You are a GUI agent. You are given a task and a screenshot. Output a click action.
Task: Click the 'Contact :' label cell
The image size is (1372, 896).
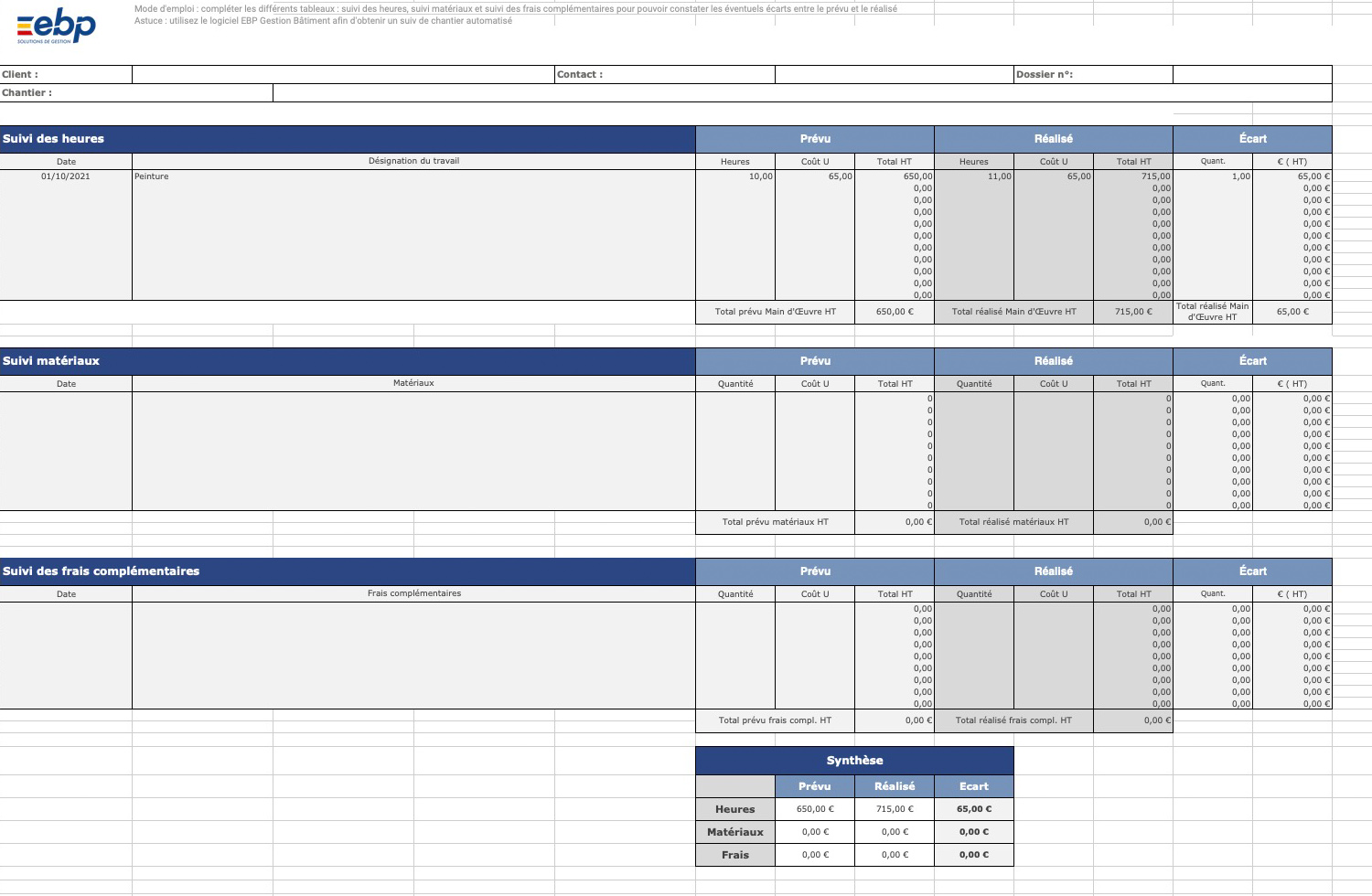click(x=665, y=75)
